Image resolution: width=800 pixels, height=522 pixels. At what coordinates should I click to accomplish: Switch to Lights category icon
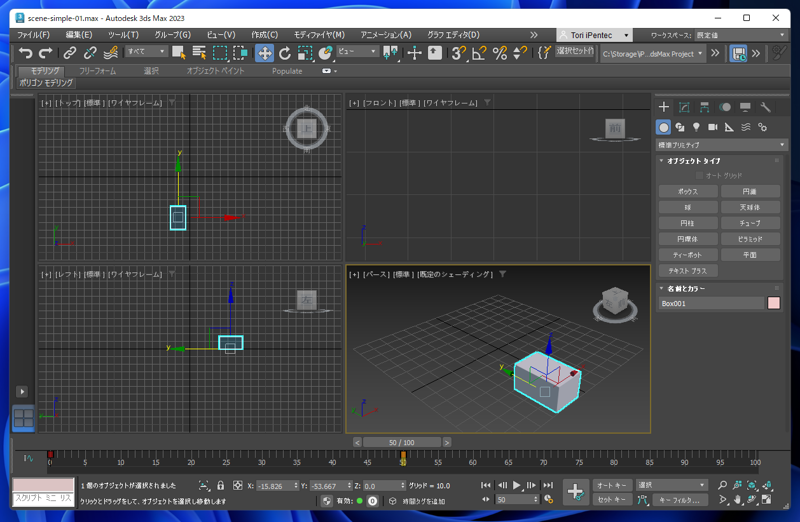coord(696,127)
